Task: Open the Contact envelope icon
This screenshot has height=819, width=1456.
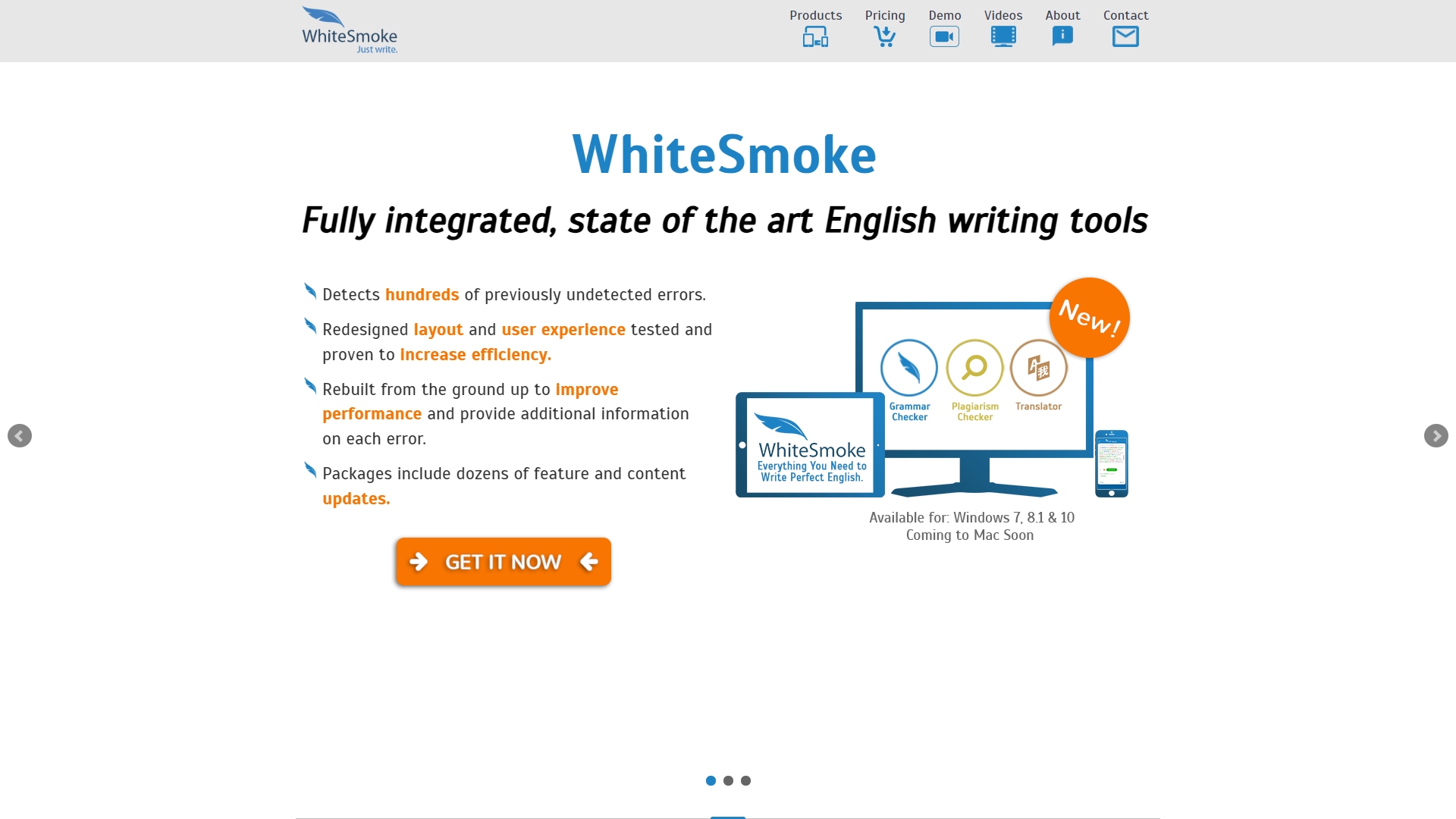Action: (x=1125, y=36)
